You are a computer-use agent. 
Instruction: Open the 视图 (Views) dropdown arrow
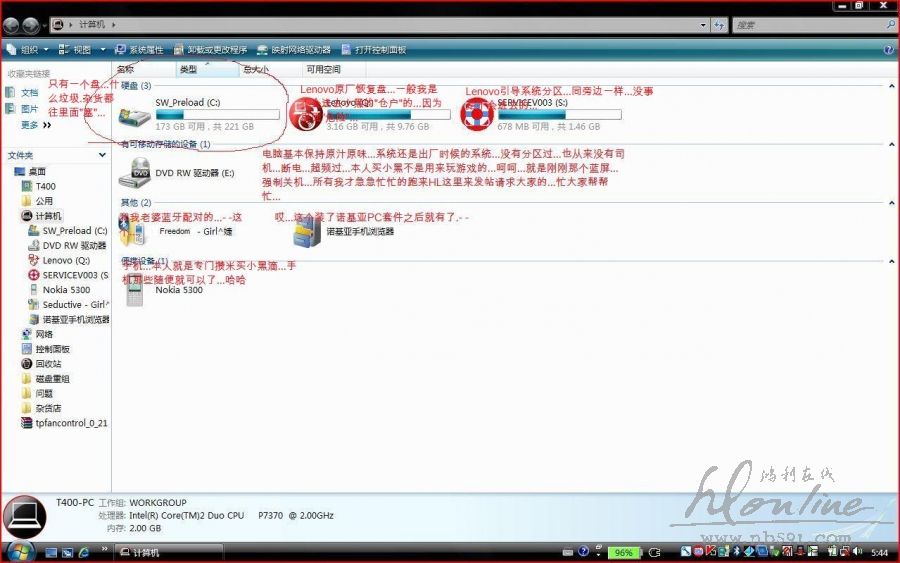click(x=103, y=50)
